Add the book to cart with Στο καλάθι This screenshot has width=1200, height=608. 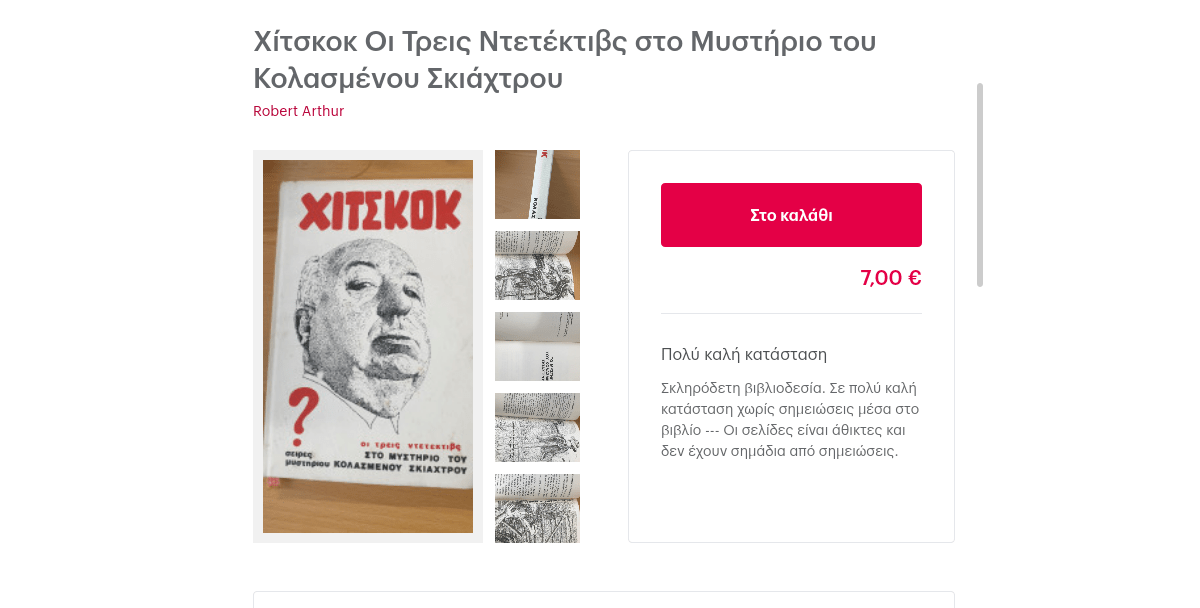pyautogui.click(x=791, y=215)
